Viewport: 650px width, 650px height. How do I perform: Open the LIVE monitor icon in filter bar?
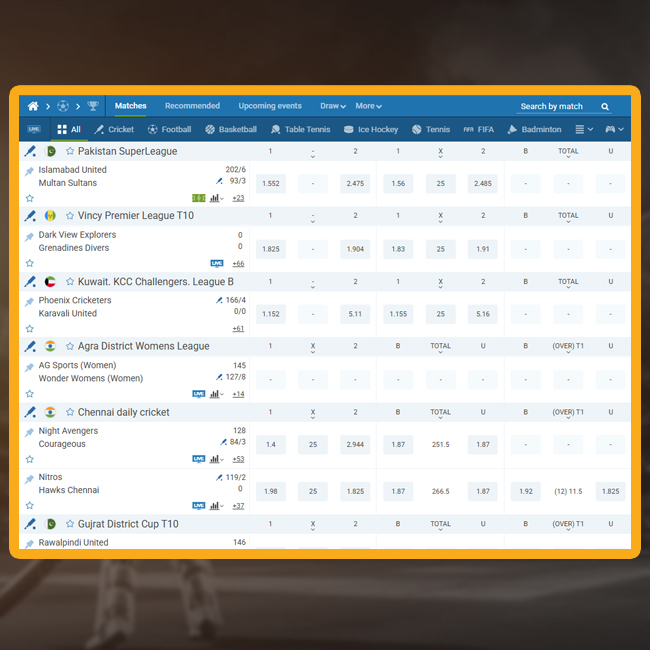point(34,129)
